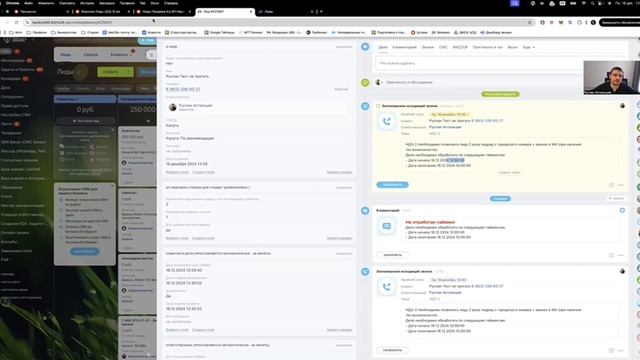Click the green clock timeline icon beside the invite row
The height and width of the screenshot is (360, 640).
(365, 82)
